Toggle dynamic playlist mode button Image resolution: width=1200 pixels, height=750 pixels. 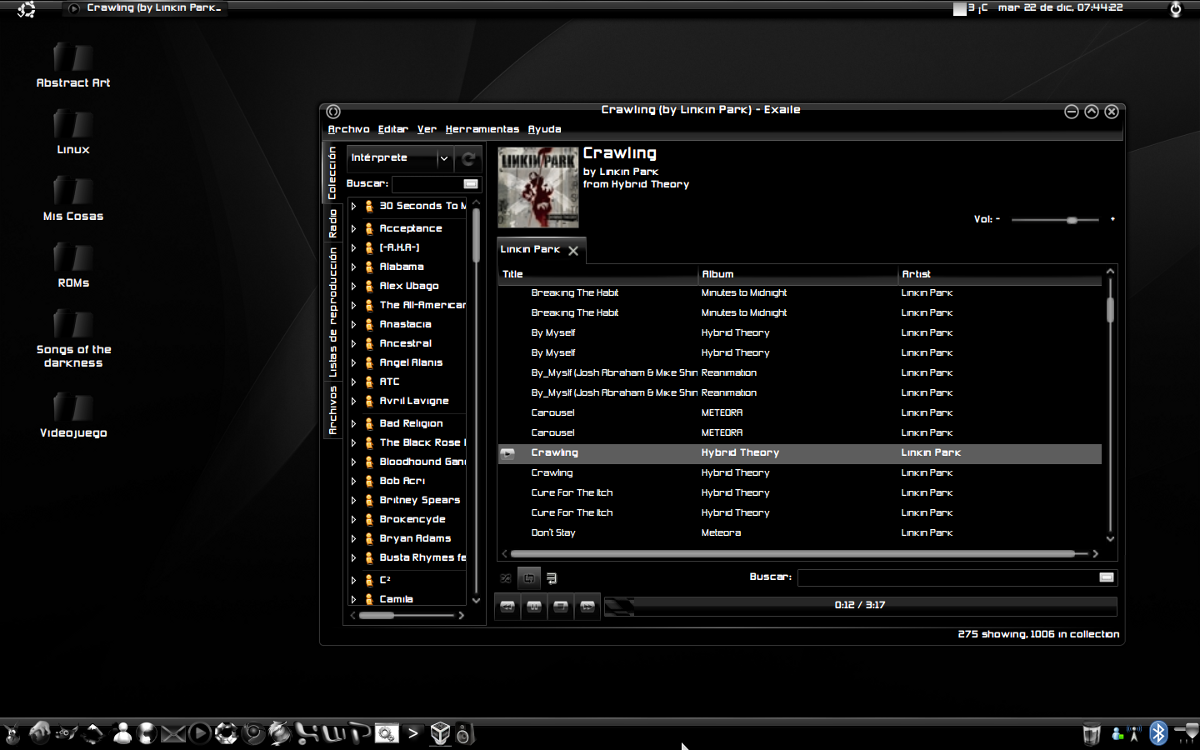click(552, 578)
